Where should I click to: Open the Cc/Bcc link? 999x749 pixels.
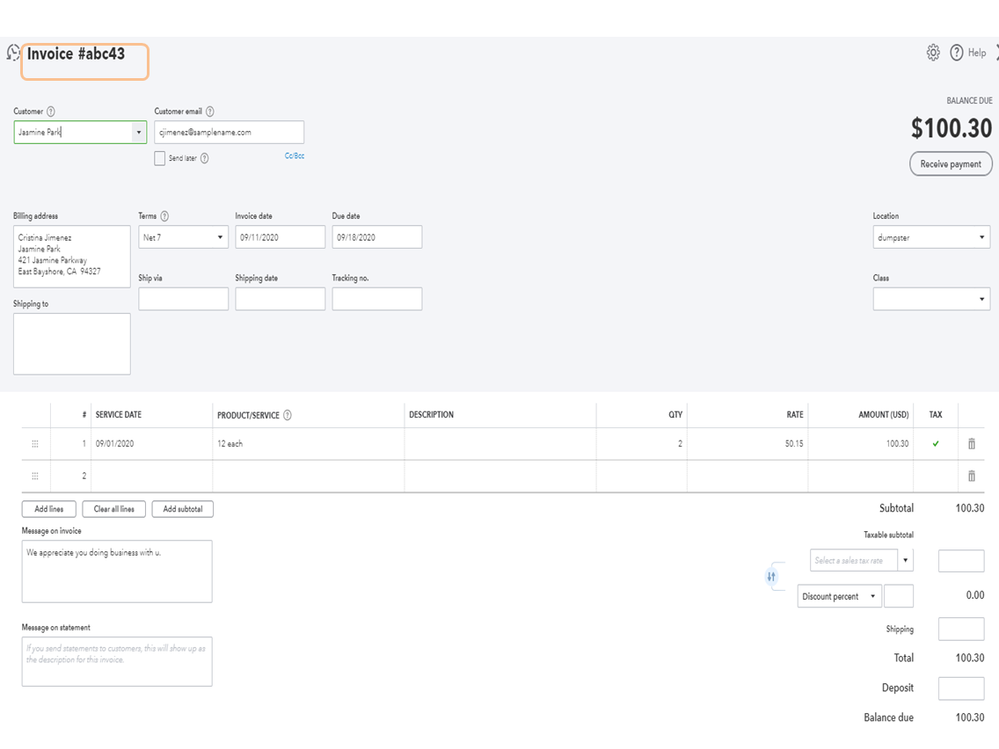pyautogui.click(x=294, y=156)
